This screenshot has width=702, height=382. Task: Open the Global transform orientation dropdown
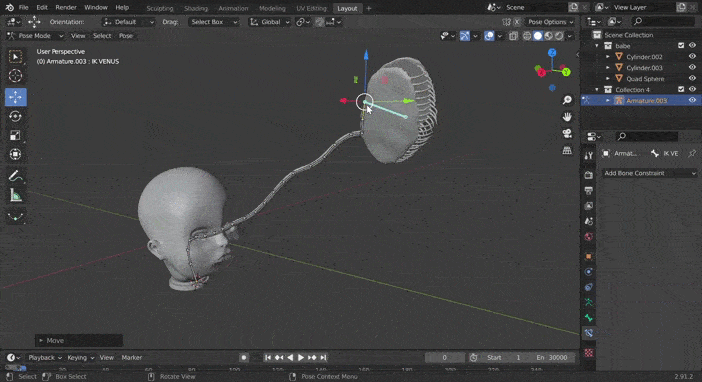(x=270, y=22)
